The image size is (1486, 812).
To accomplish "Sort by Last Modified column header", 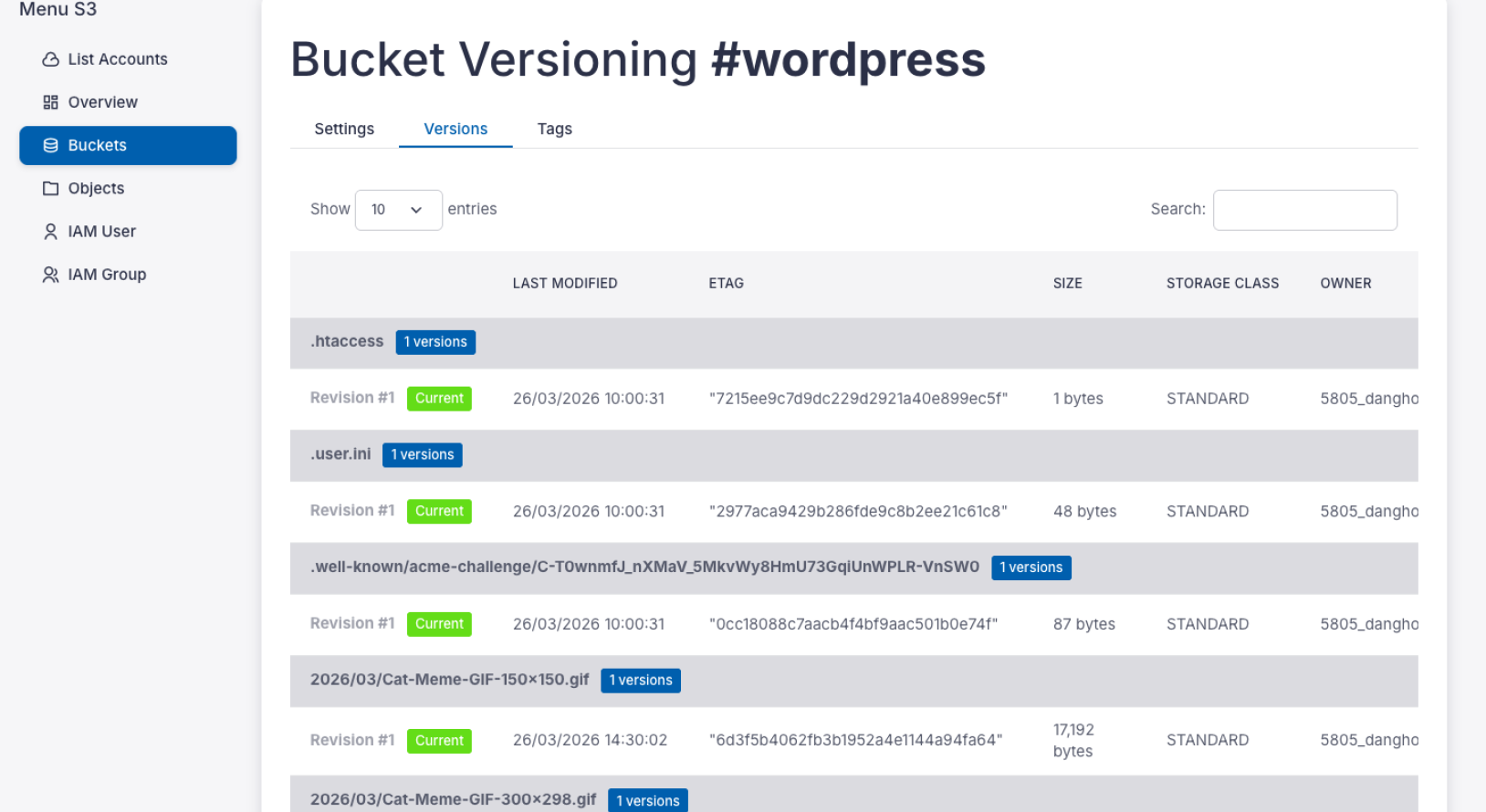I will tap(565, 284).
